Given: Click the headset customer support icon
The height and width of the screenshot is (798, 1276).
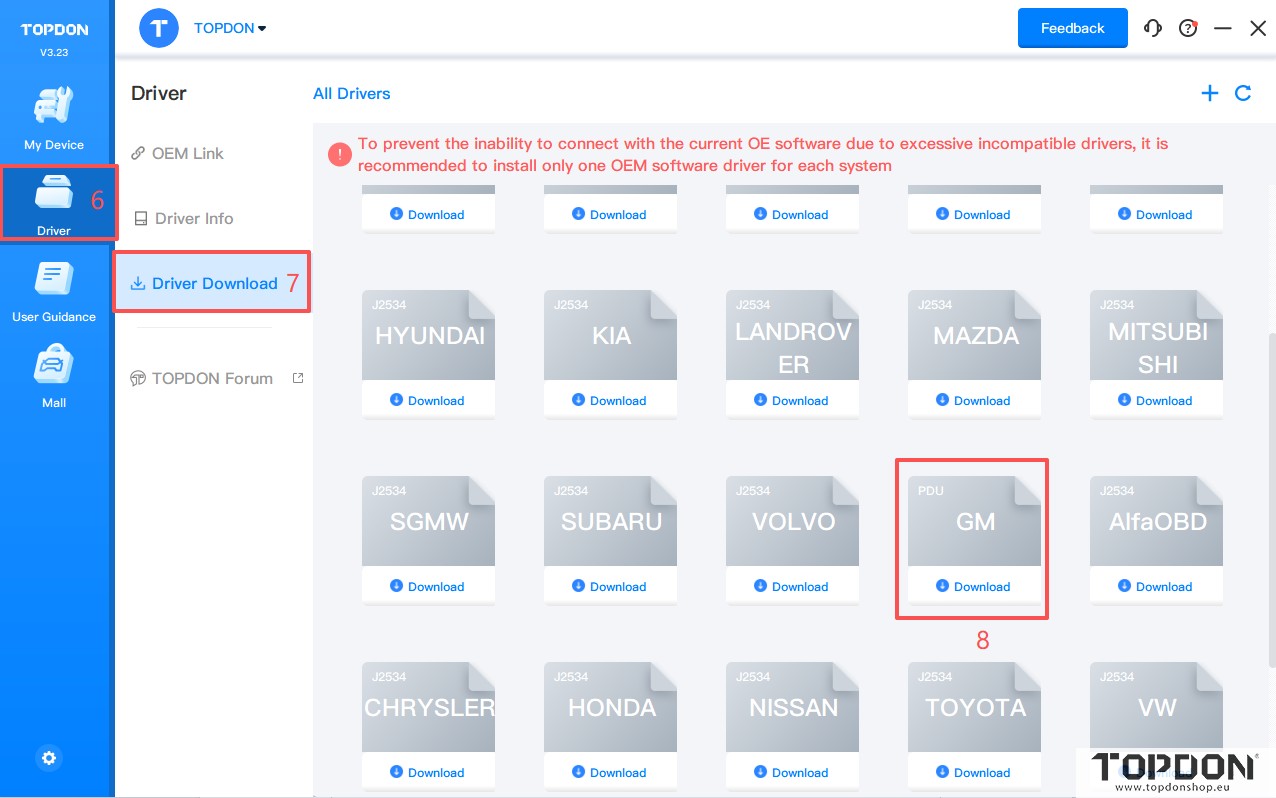Looking at the screenshot, I should (x=1153, y=28).
